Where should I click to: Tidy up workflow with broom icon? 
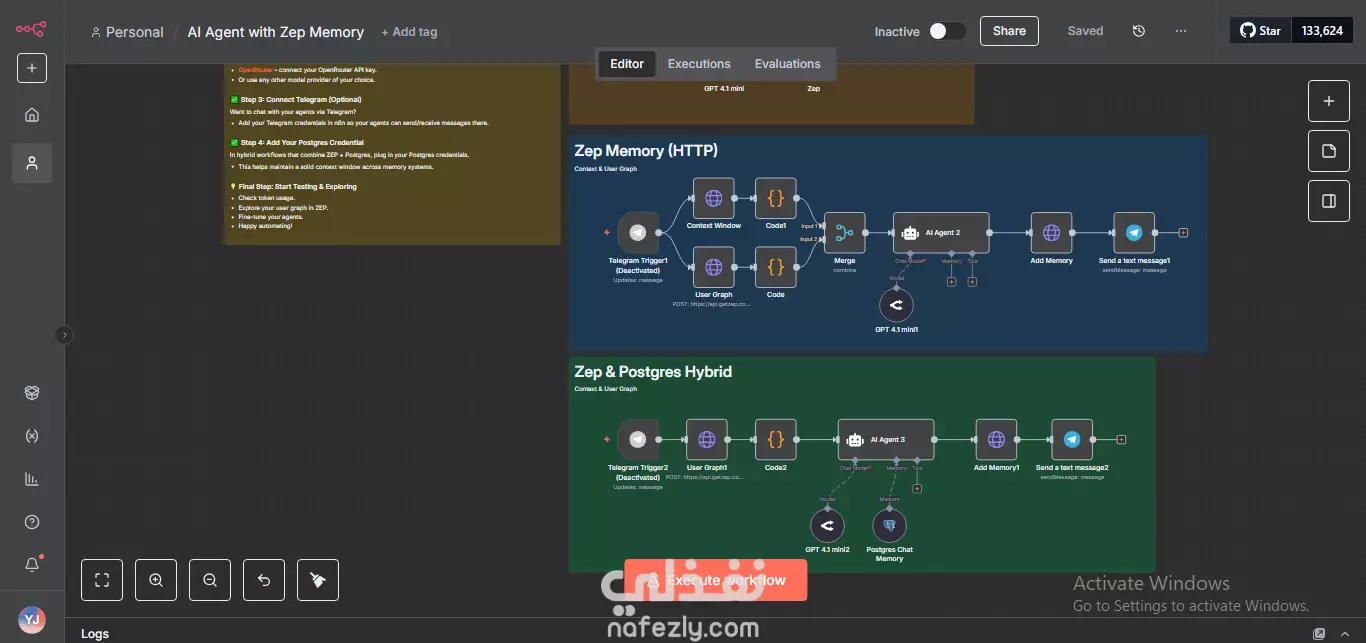318,580
